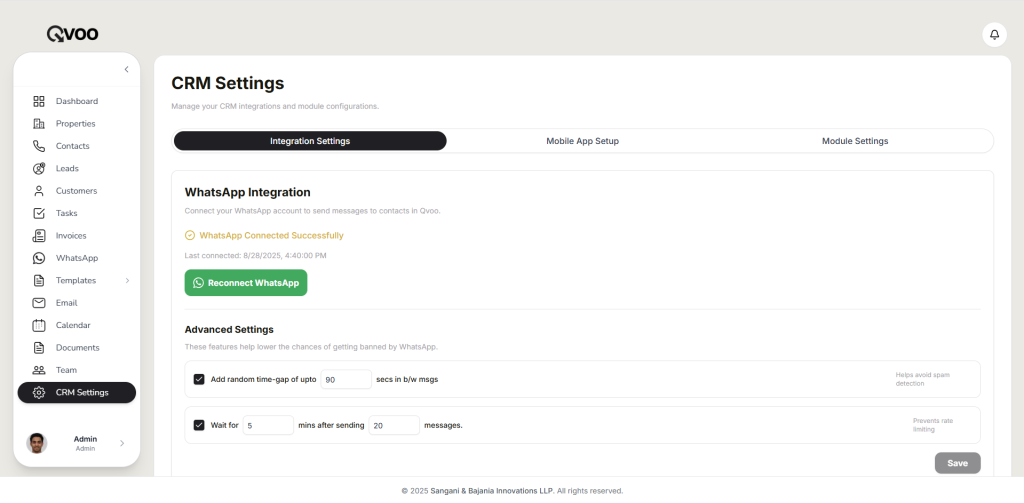Click the Qvoo logo

(x=72, y=34)
